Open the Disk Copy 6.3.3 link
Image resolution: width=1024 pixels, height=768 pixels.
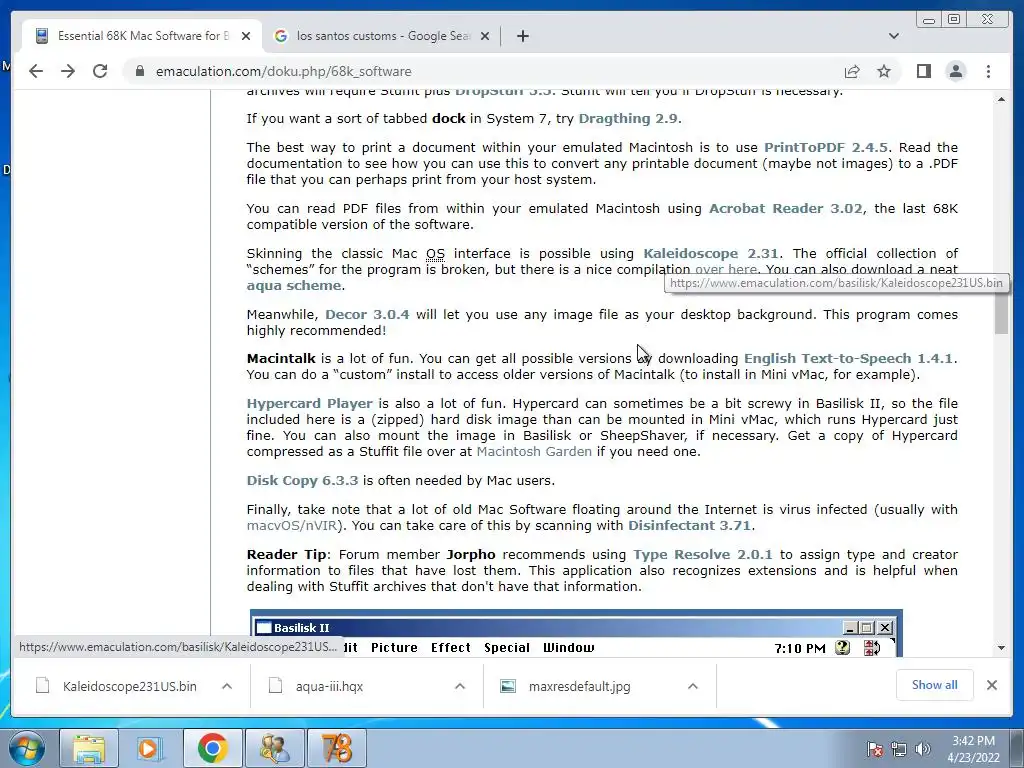click(x=302, y=480)
